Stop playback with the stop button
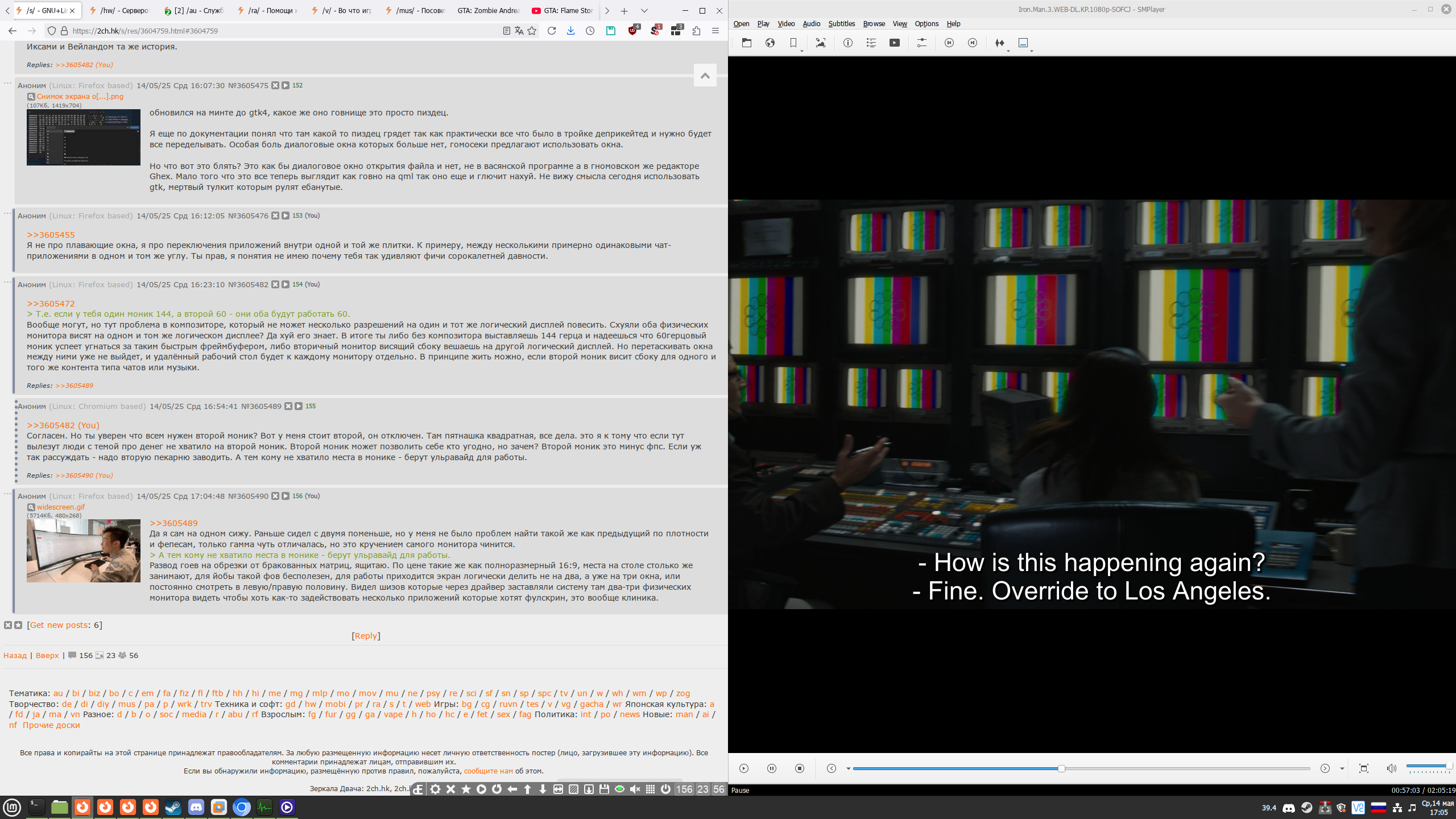Viewport: 1456px width, 819px height. click(799, 768)
